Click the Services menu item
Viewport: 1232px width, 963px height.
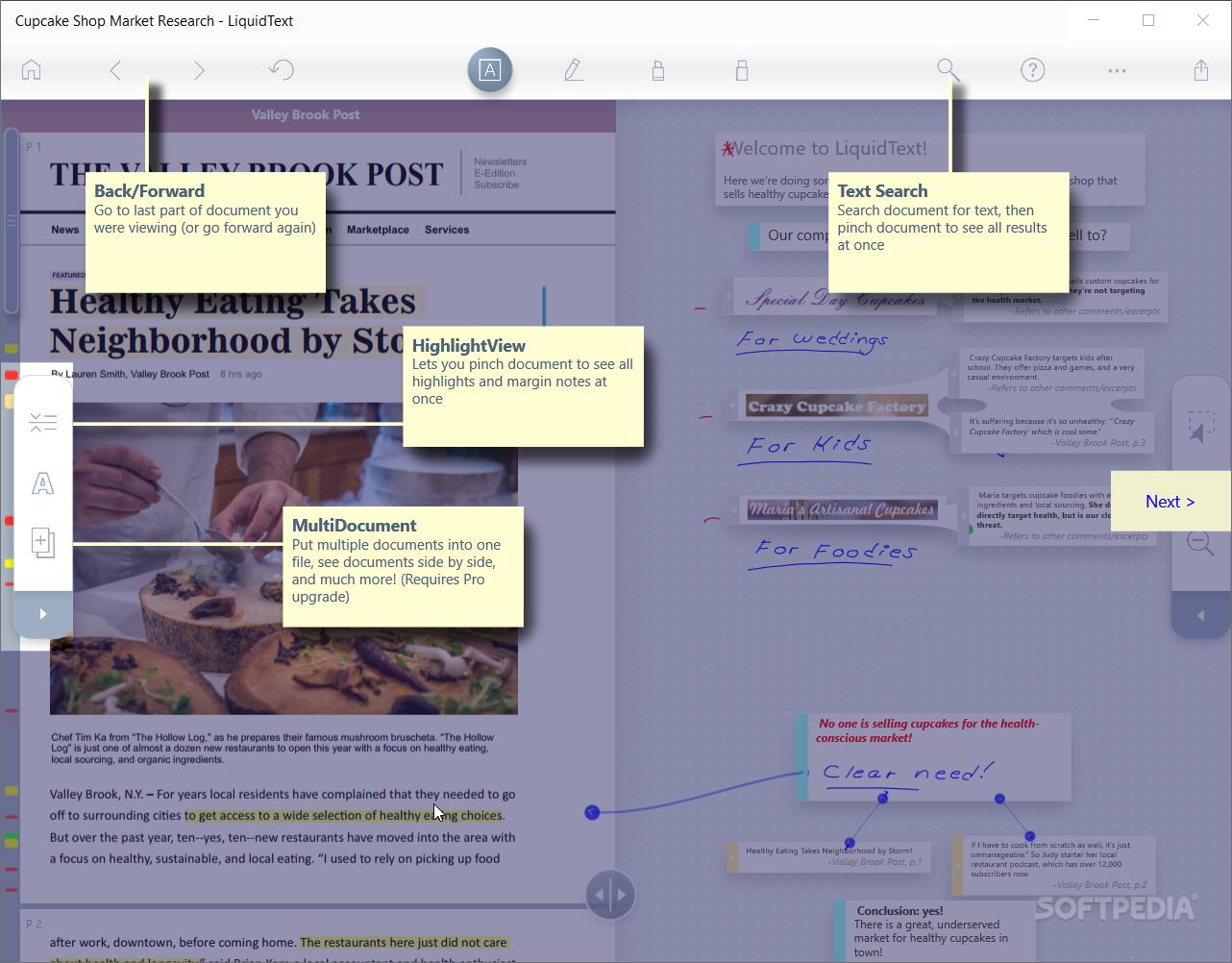point(447,230)
